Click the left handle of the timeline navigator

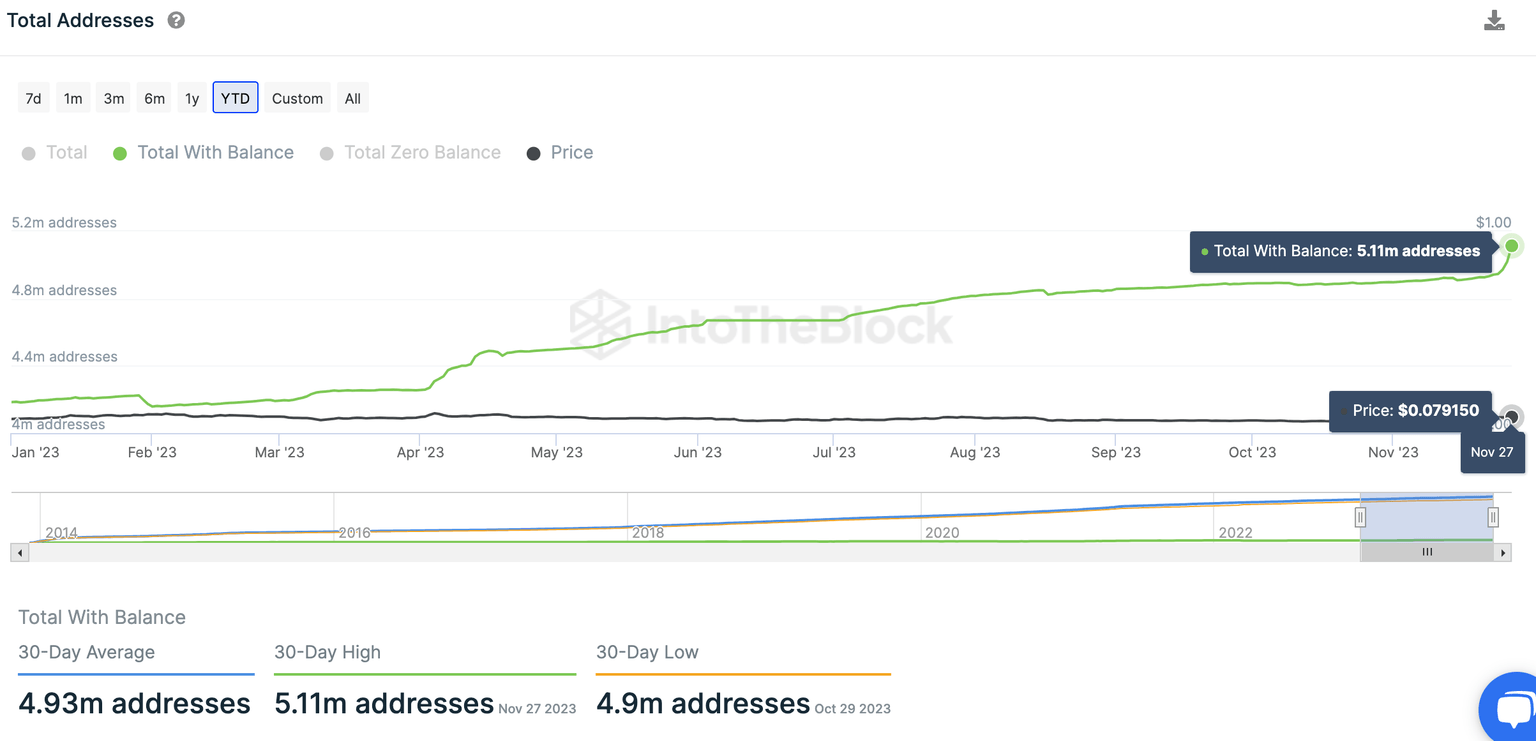pyautogui.click(x=1360, y=516)
